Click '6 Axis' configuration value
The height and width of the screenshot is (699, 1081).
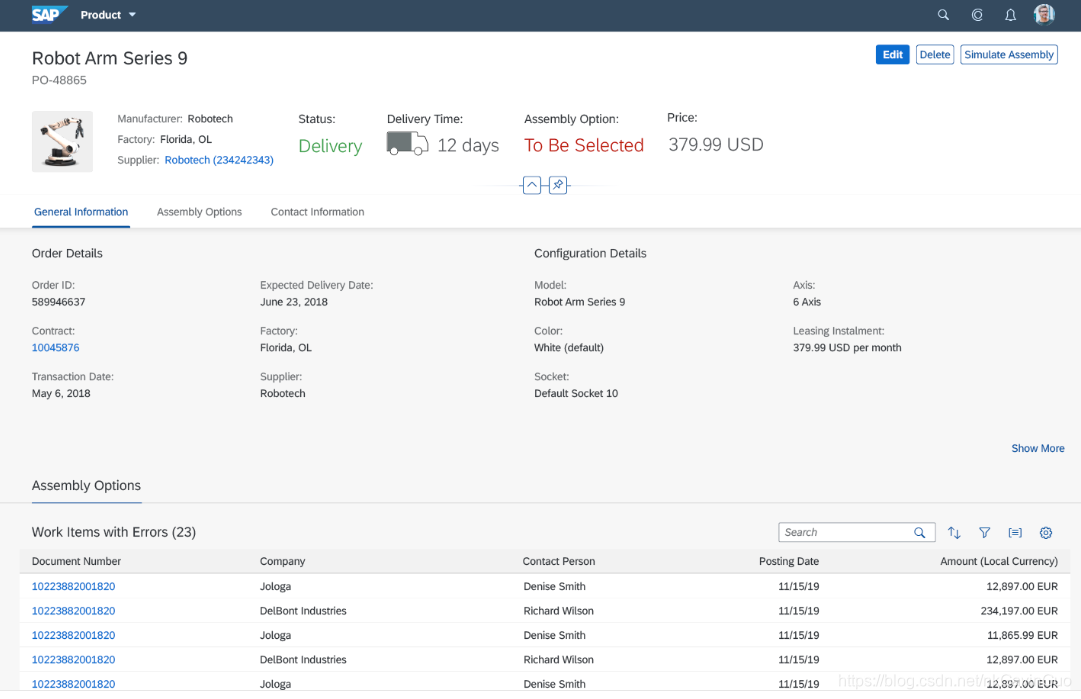coord(807,302)
